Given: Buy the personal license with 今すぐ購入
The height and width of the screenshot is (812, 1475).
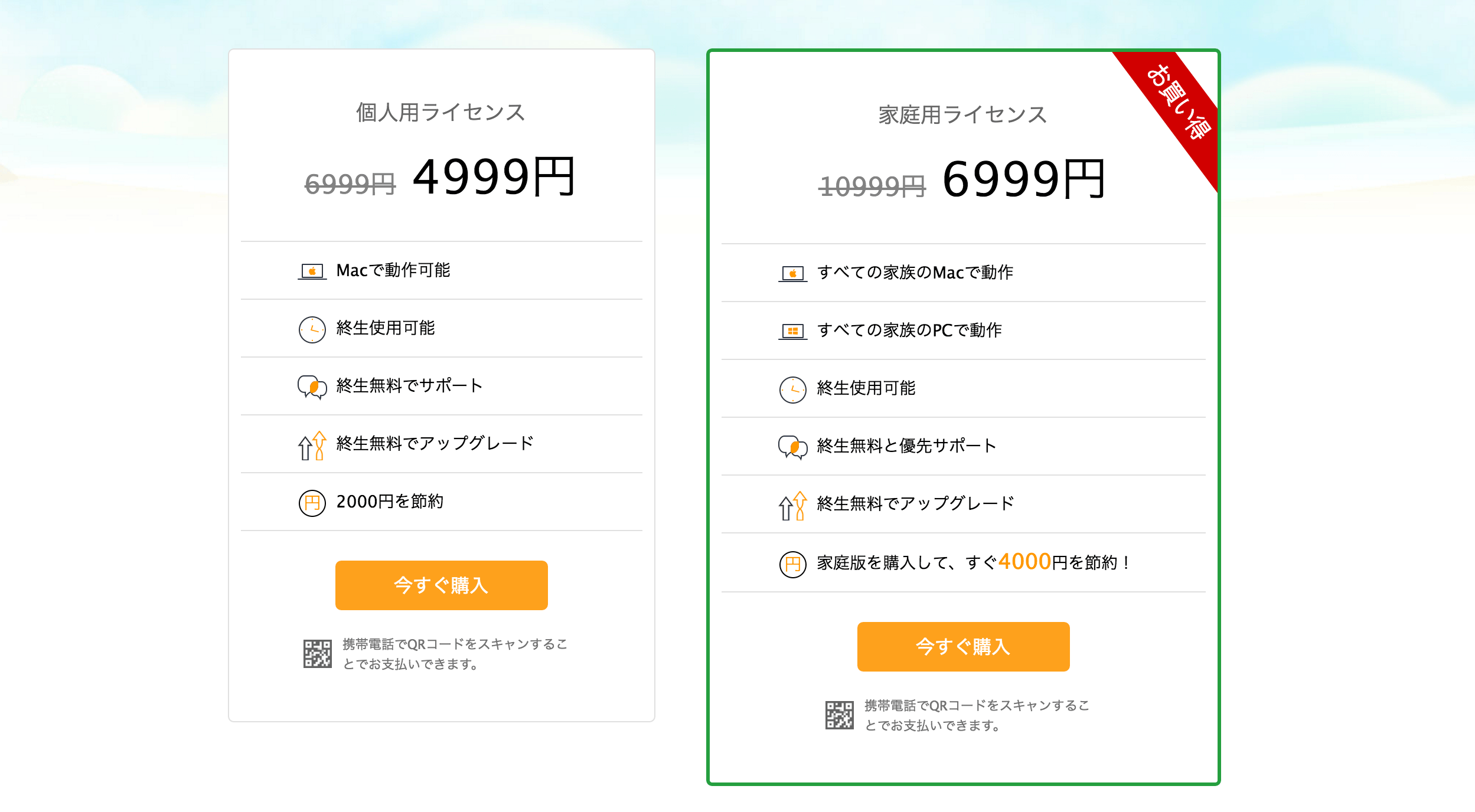Looking at the screenshot, I should pos(441,585).
